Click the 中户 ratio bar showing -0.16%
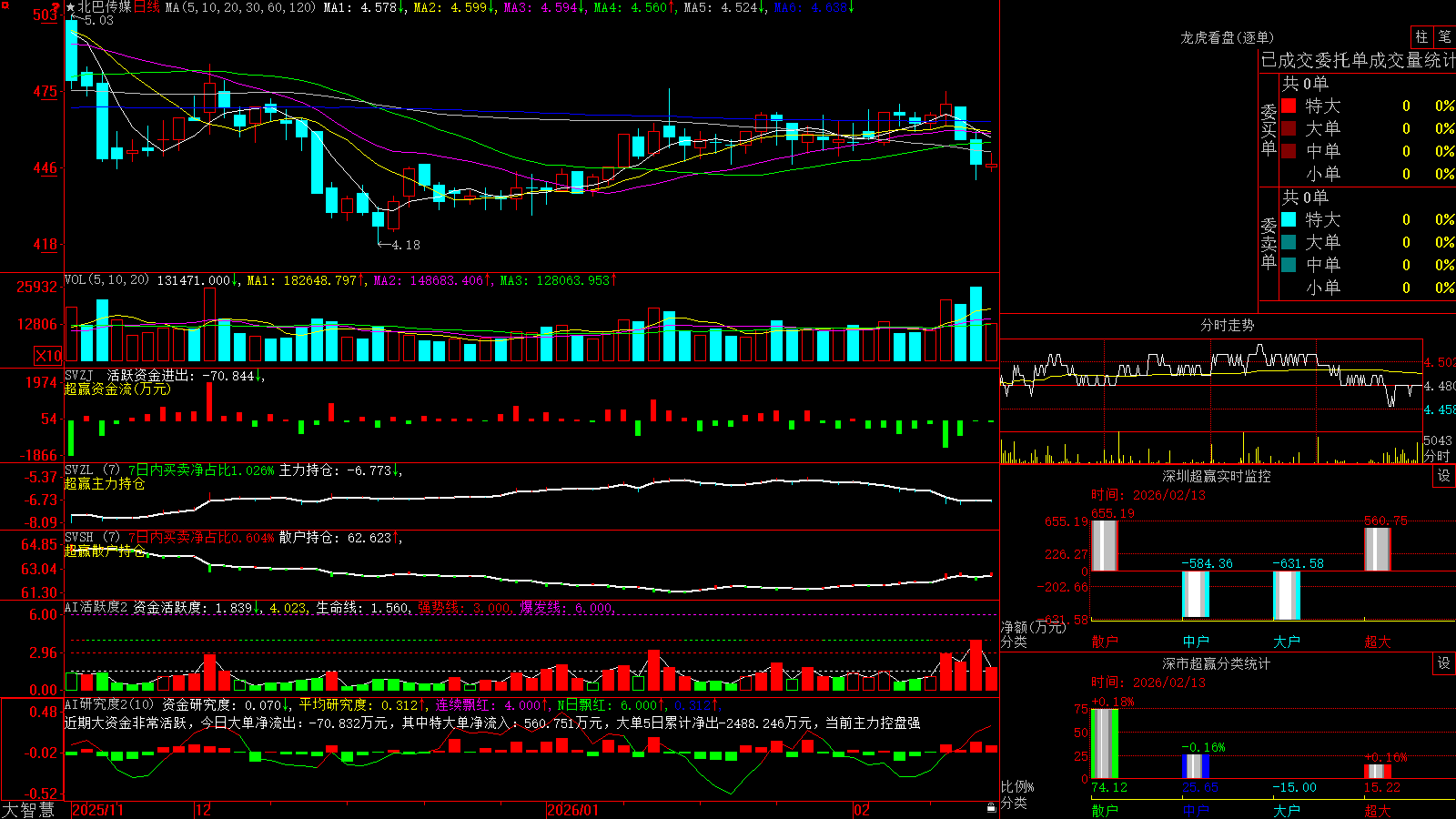 (1196, 766)
